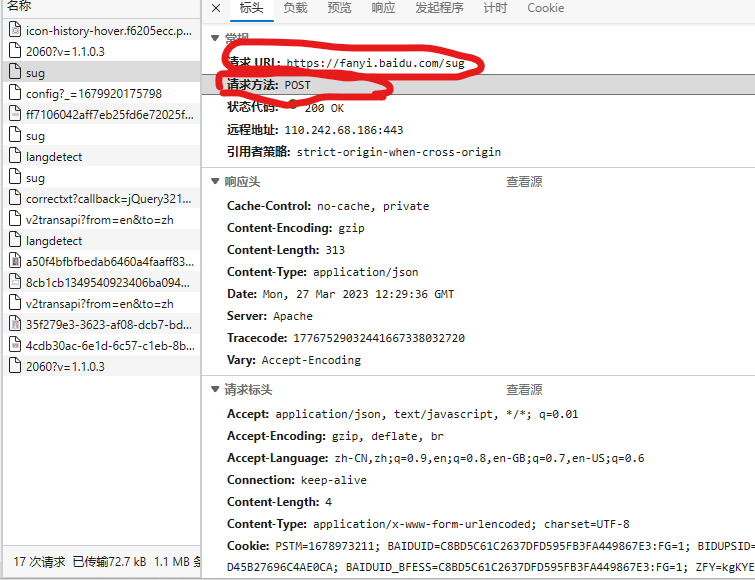Click 查看源 beside 请求标头
The image size is (755, 580).
click(x=524, y=390)
